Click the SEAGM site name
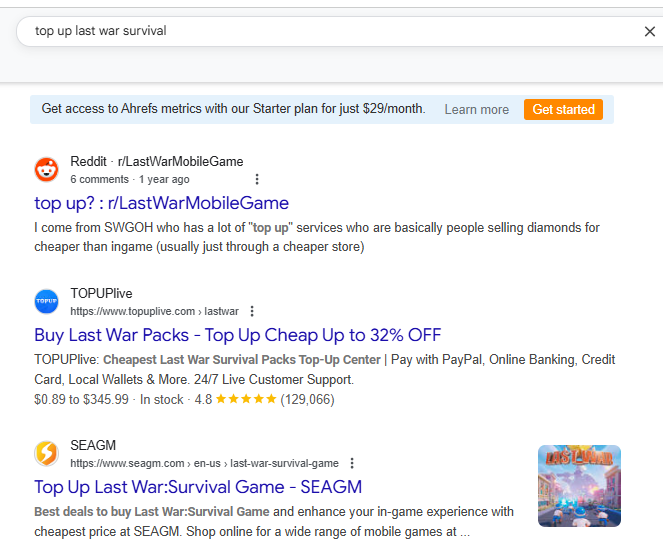This screenshot has height=552, width=663. point(93,445)
